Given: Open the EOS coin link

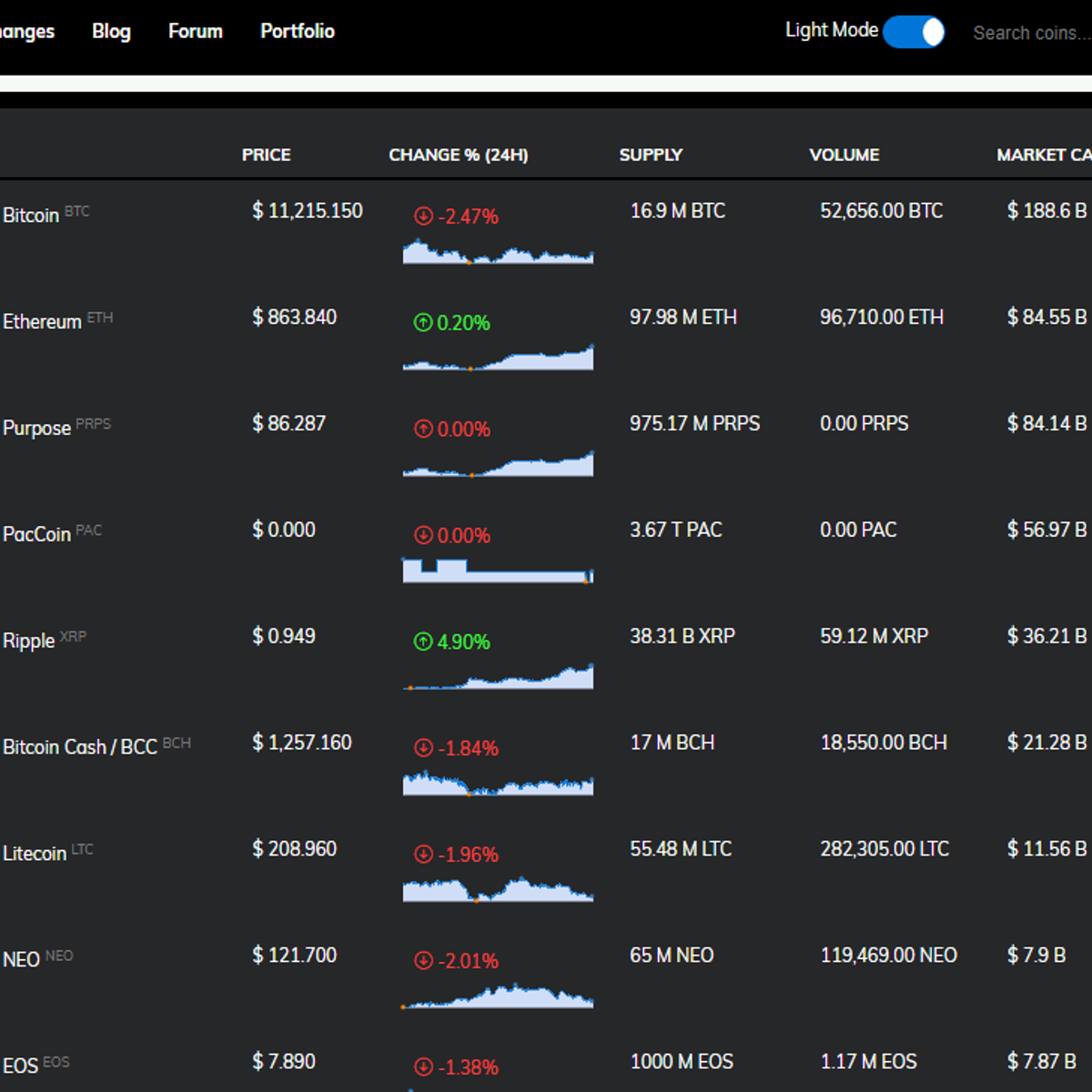Looking at the screenshot, I should (20, 1066).
